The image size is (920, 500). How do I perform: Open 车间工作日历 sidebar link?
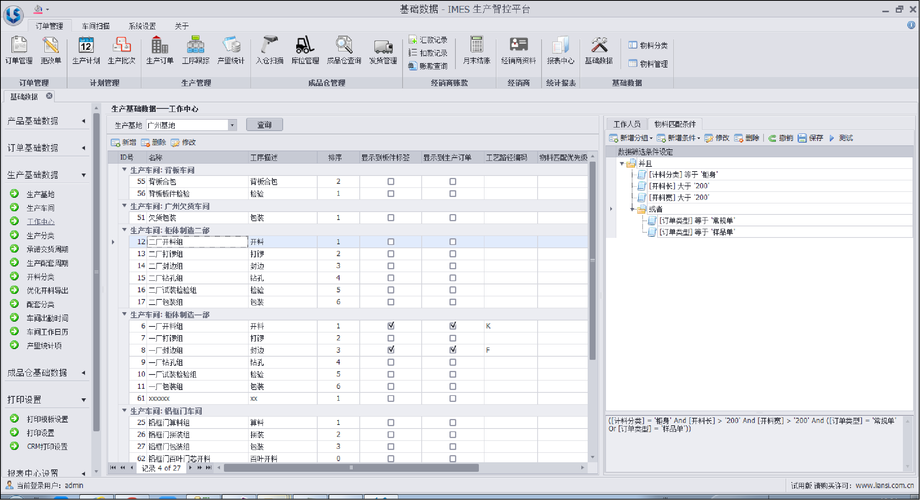tap(48, 332)
